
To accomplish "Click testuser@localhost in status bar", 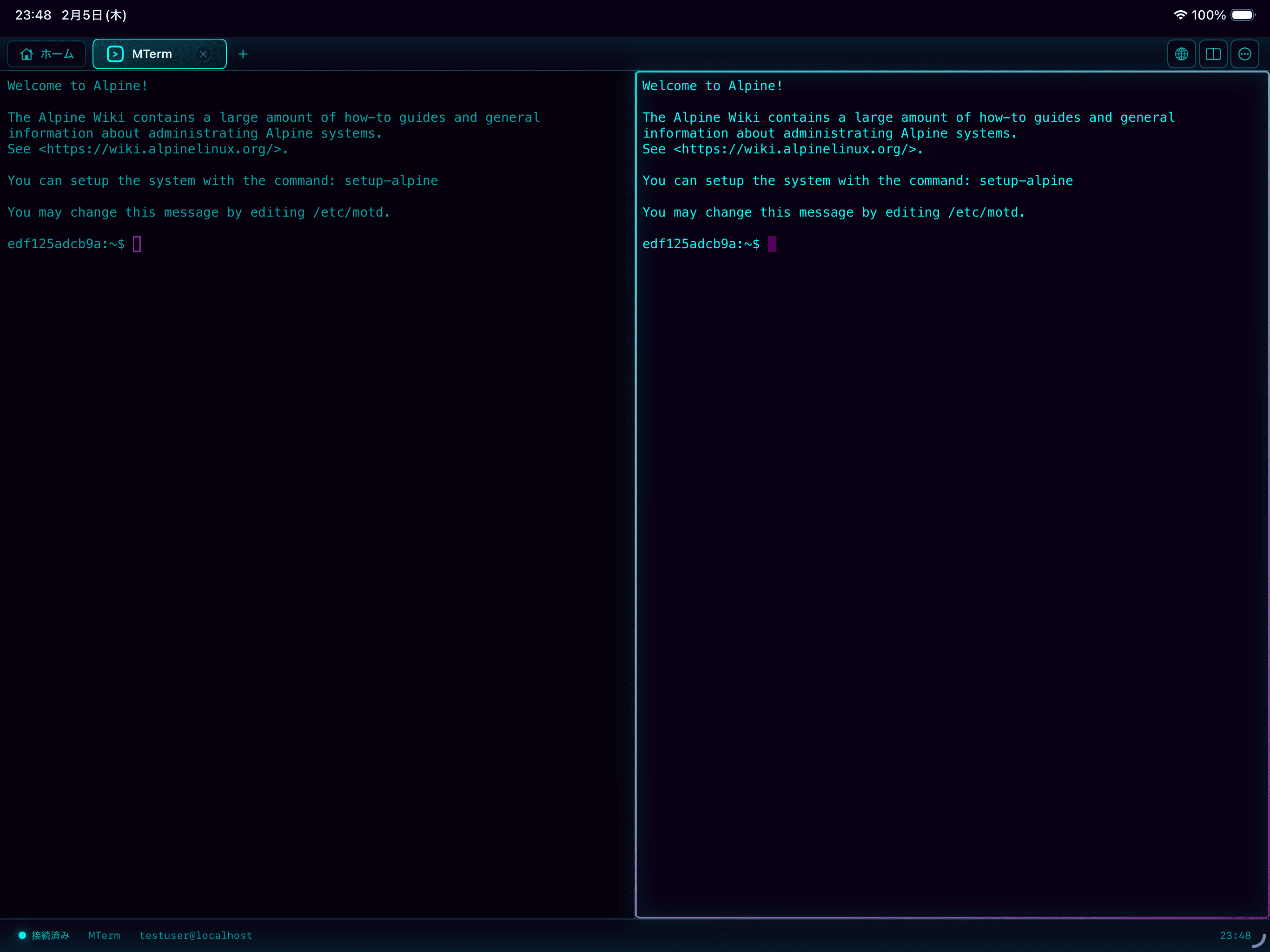I will point(196,935).
